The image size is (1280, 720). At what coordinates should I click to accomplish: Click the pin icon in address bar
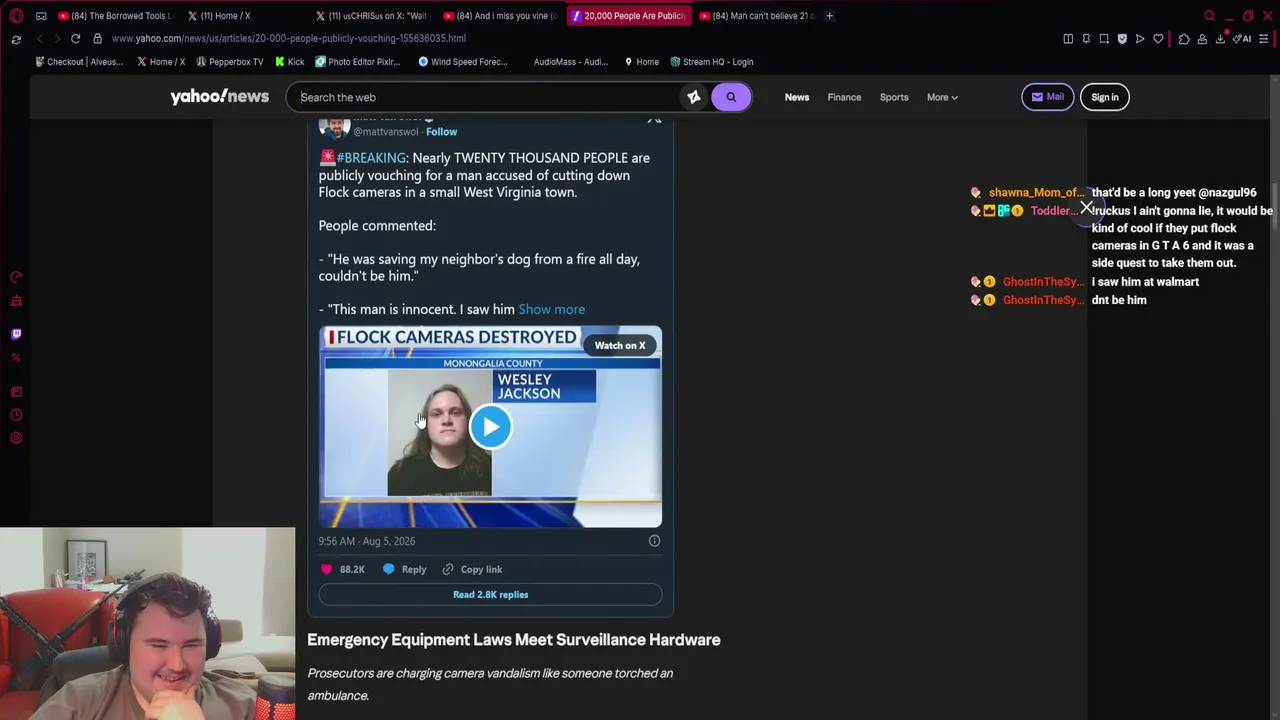pos(1086,39)
